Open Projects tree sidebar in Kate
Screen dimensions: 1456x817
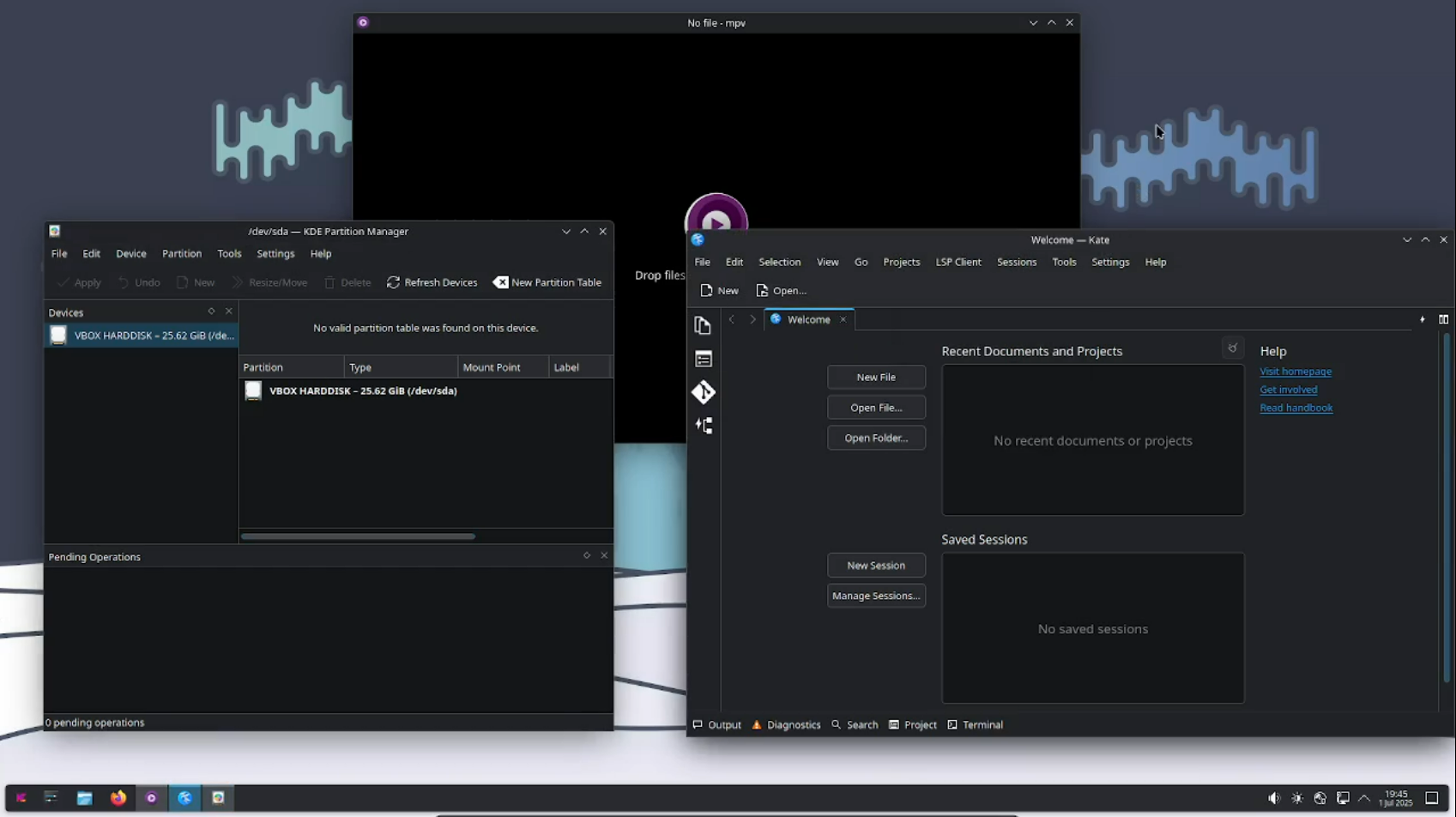704,359
